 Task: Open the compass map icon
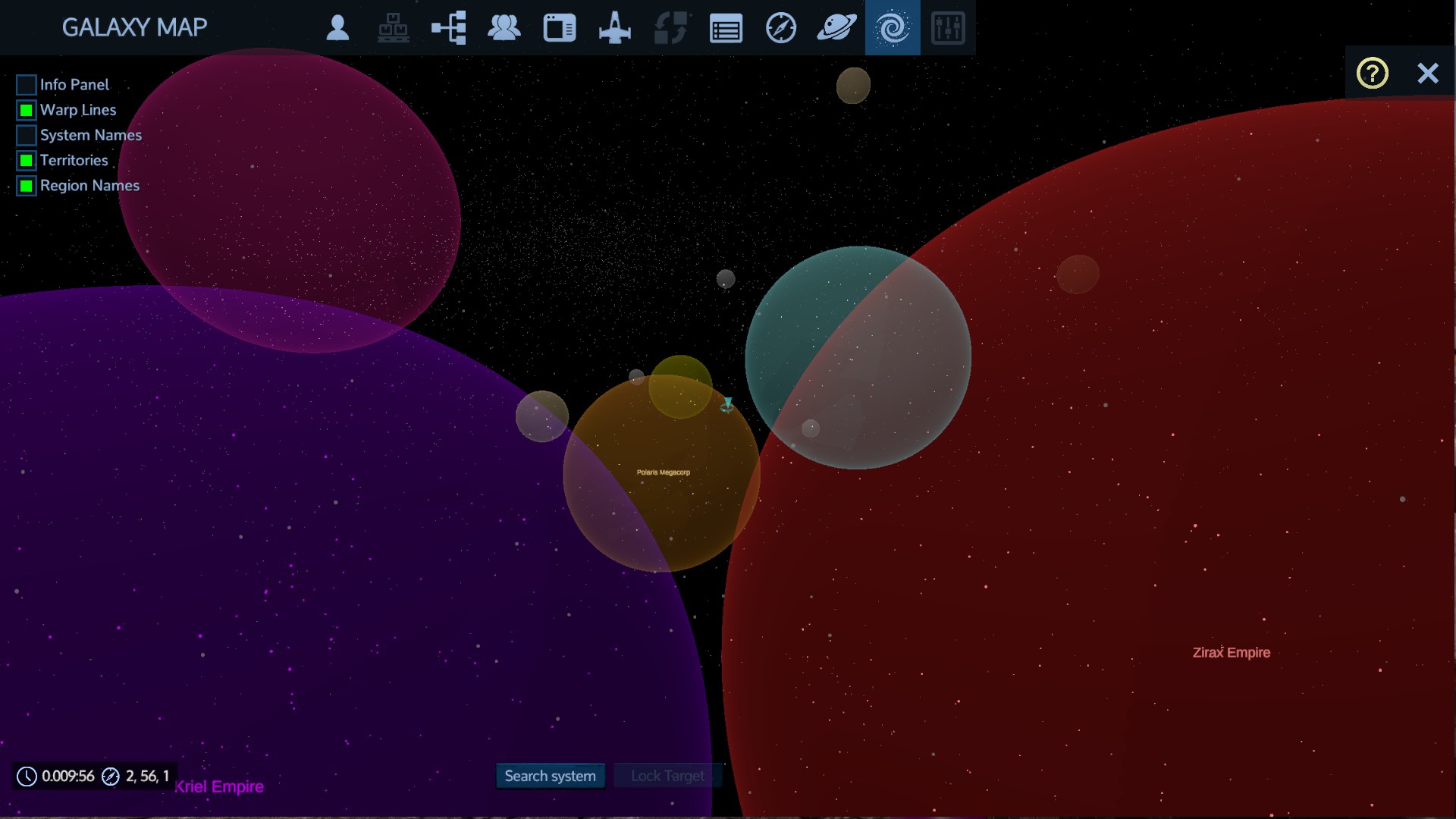pyautogui.click(x=781, y=28)
